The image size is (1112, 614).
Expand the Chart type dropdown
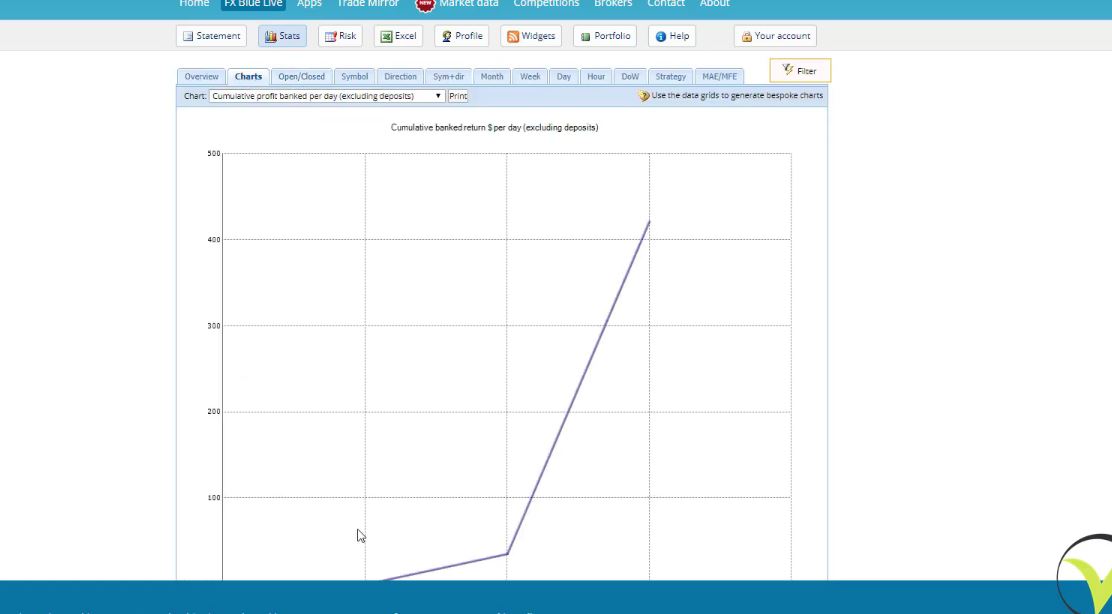pyautogui.click(x=327, y=96)
